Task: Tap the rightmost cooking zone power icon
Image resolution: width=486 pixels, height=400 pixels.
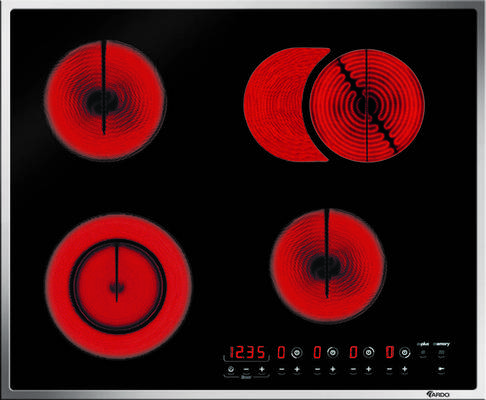Action: click(x=404, y=352)
